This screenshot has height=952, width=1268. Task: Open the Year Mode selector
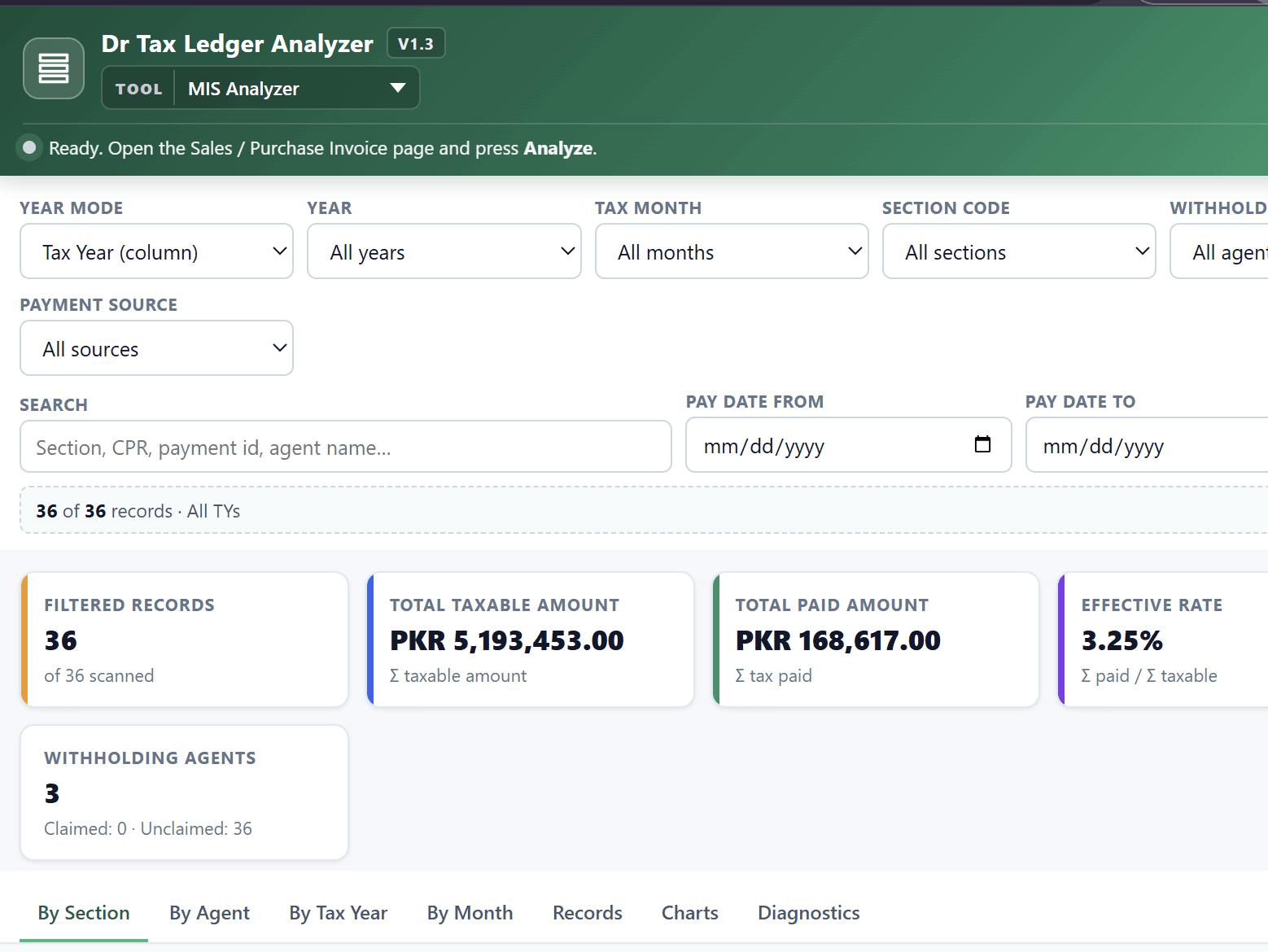pyautogui.click(x=156, y=251)
